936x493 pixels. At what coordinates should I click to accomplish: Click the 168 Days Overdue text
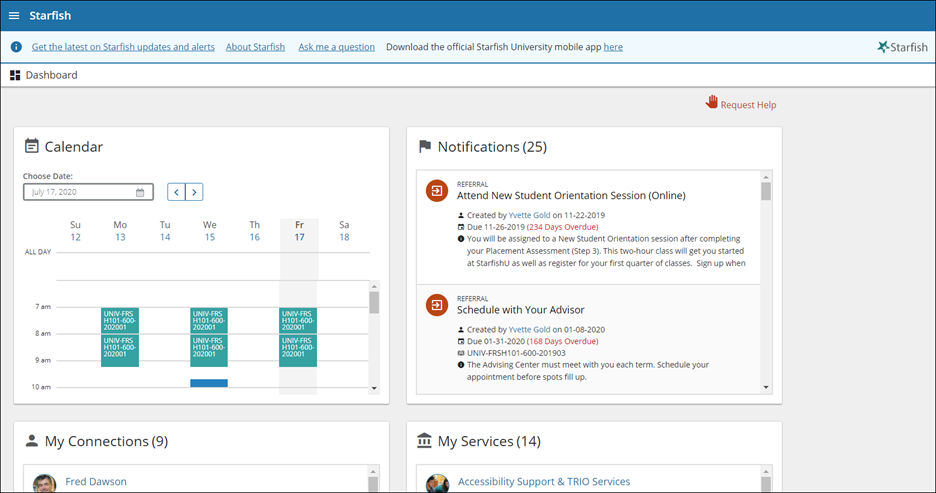pos(562,341)
